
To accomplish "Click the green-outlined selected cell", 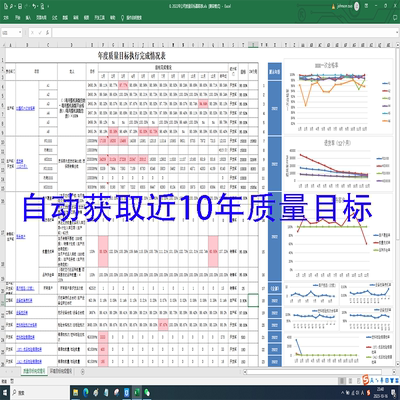I will click(x=253, y=300).
